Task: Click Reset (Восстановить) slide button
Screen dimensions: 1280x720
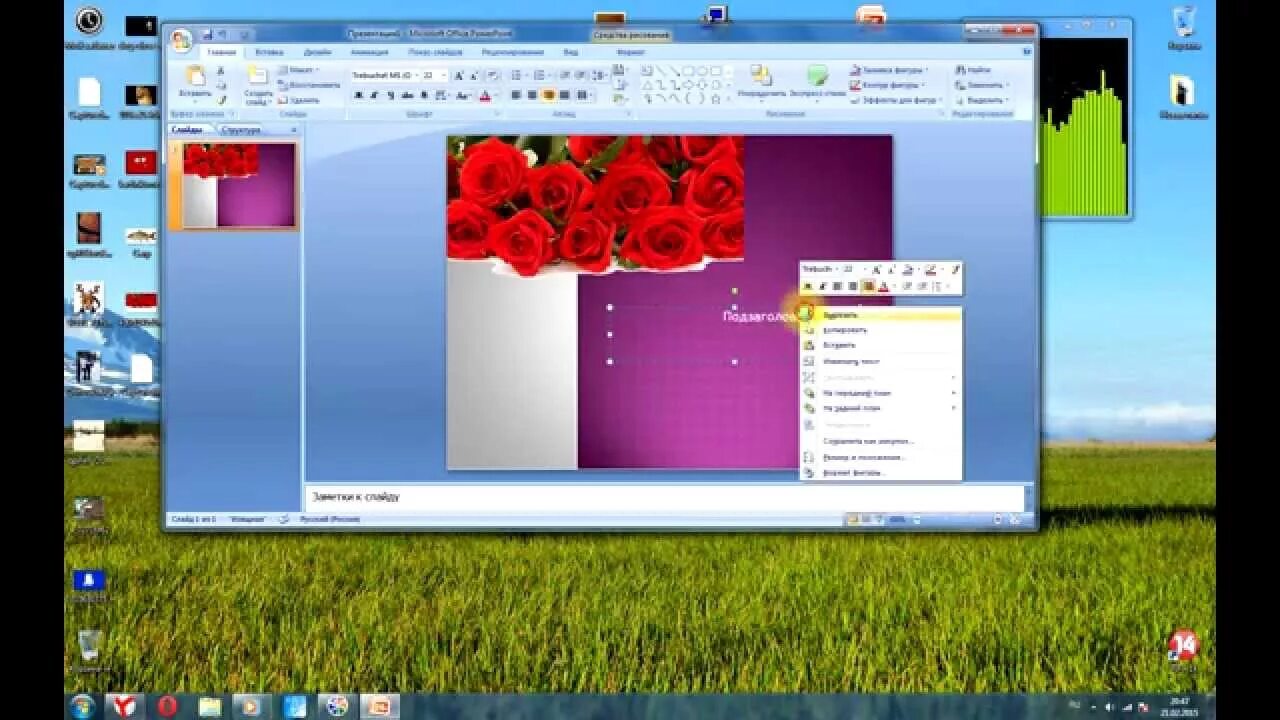Action: coord(308,85)
